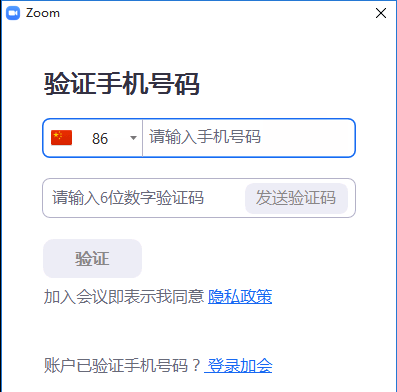
Task: Click empty title bar area beside Zoom title
Action: click(x=217, y=13)
